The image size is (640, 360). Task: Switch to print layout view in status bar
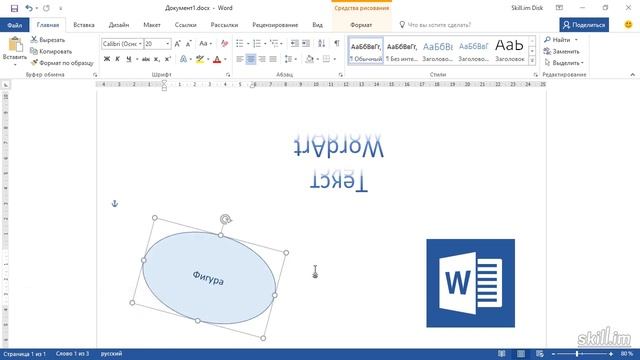pos(521,353)
